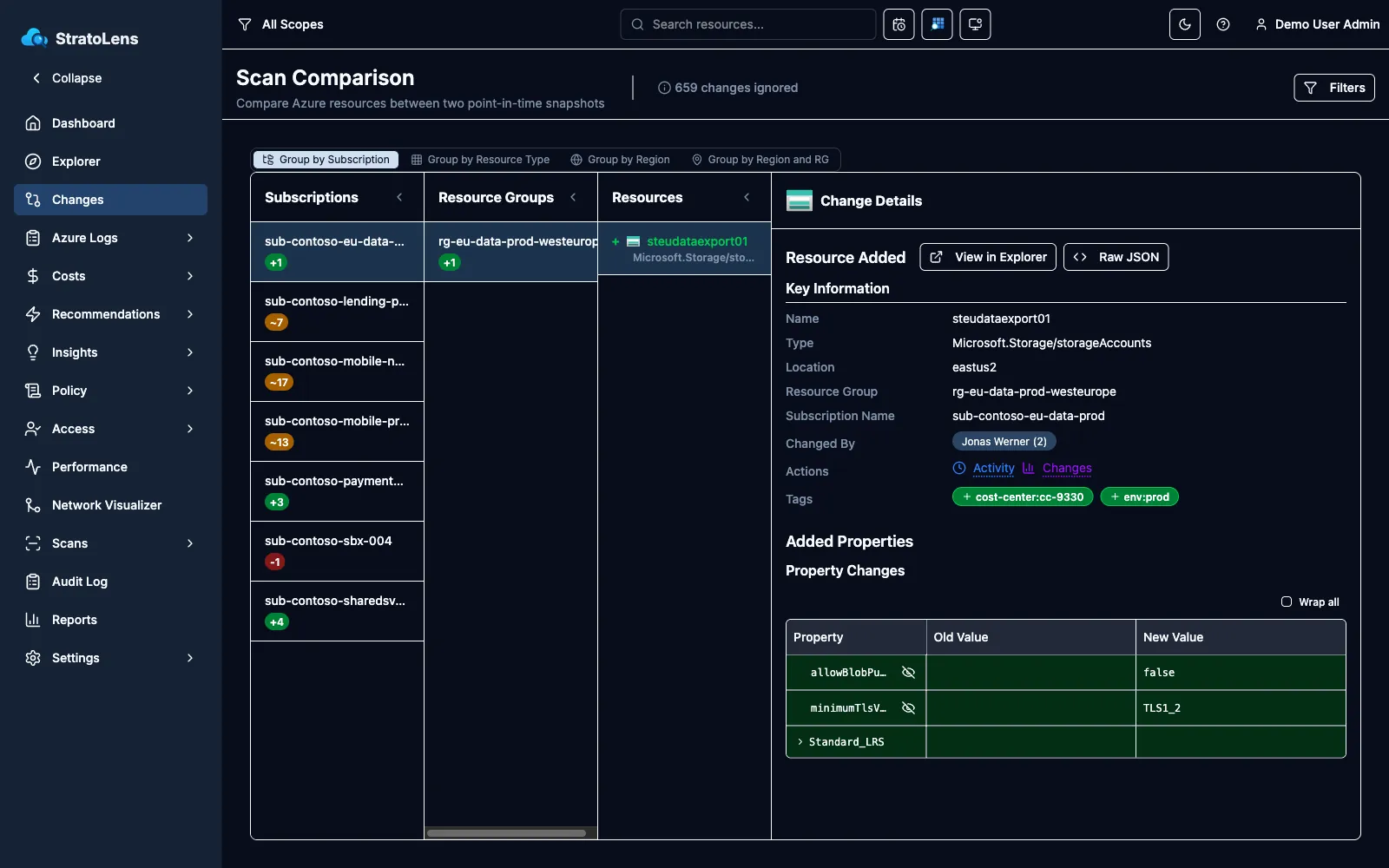The image size is (1389, 868).
Task: Click the calendar snapshot icon next to search
Action: [x=899, y=24]
